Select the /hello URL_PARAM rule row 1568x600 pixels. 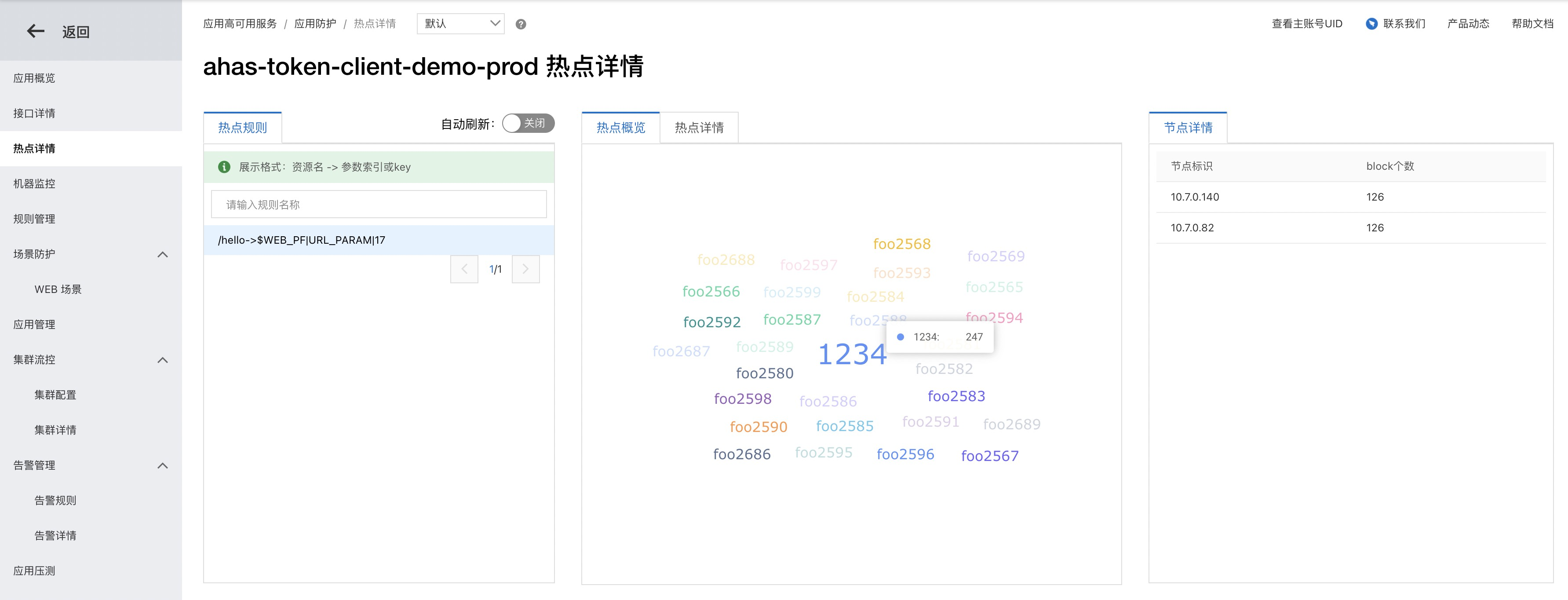[x=379, y=240]
